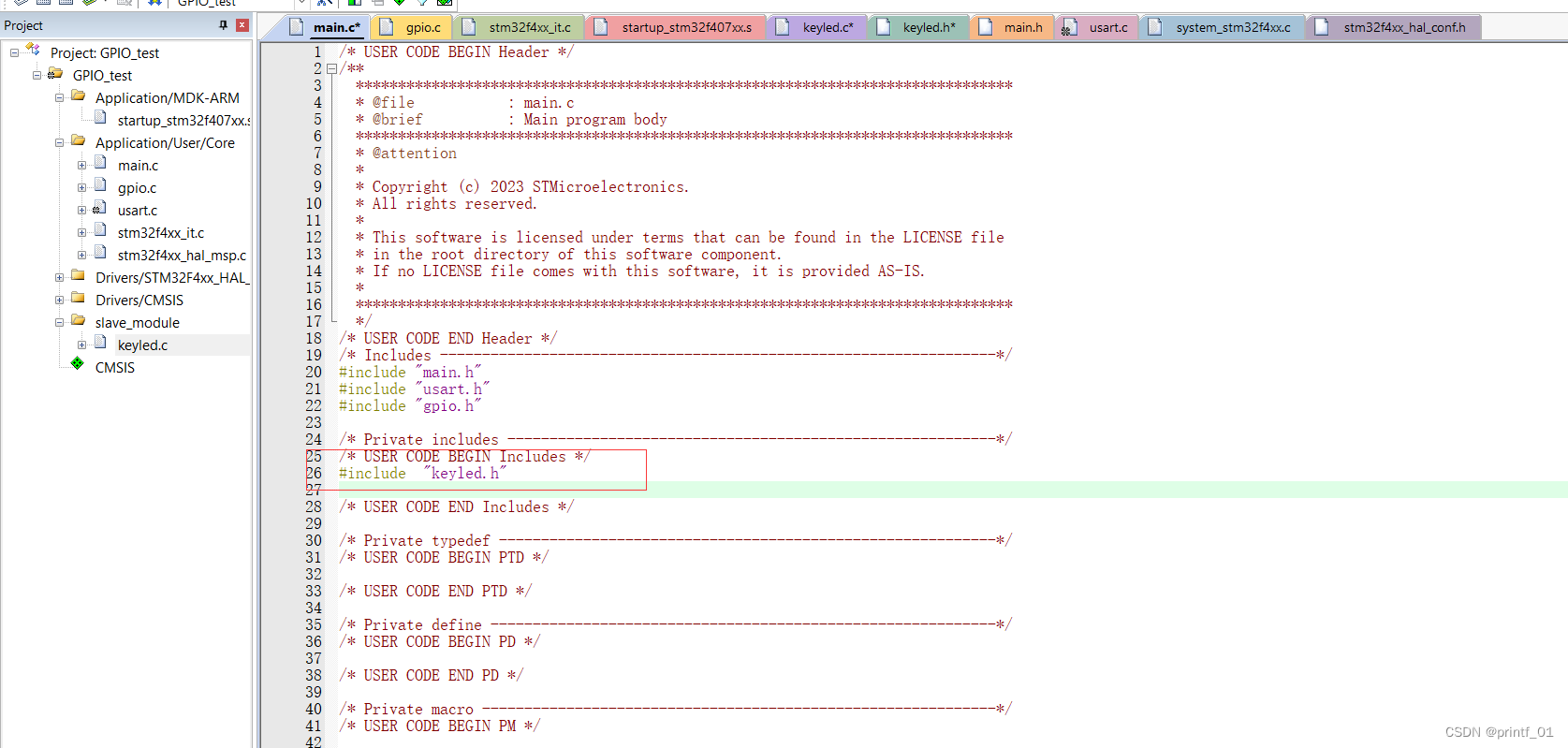Click the green CMSIS diamond icon

point(78,364)
